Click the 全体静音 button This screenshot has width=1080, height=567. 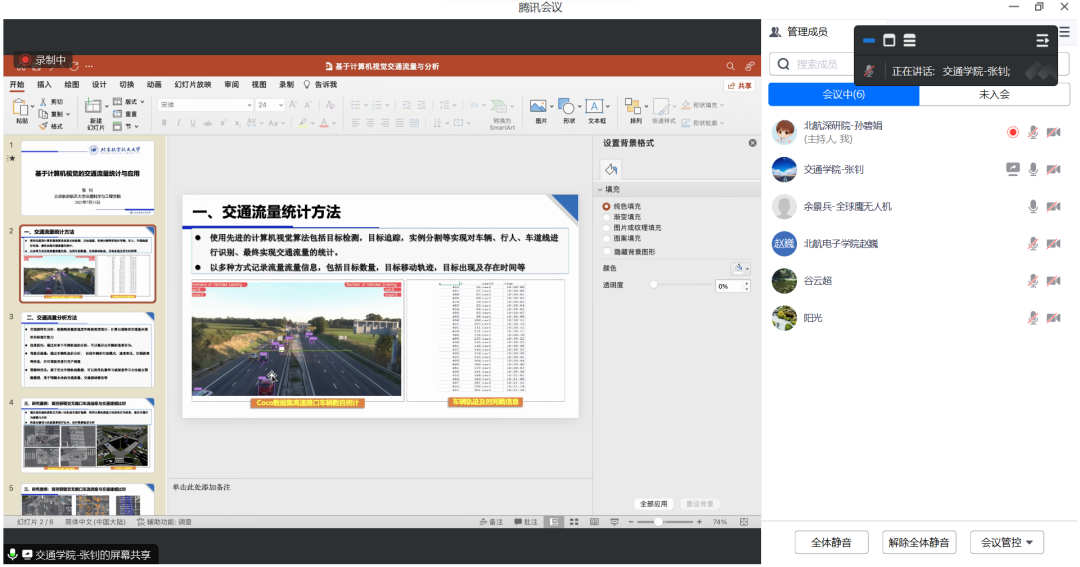click(x=831, y=543)
